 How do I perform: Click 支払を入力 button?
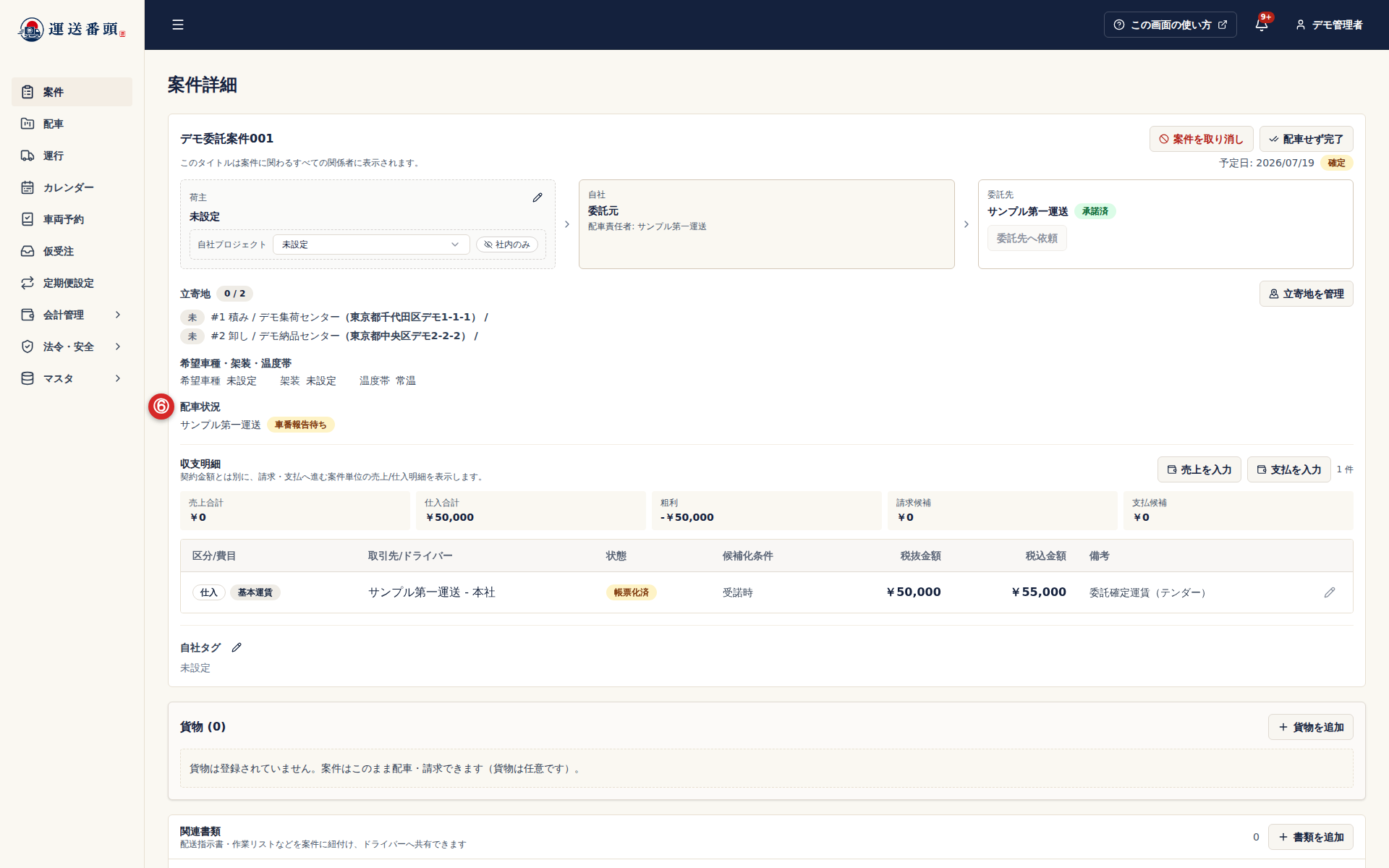click(1288, 469)
